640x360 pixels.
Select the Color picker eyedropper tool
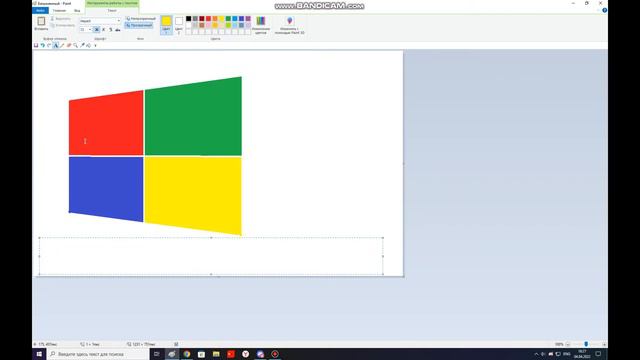[82, 45]
